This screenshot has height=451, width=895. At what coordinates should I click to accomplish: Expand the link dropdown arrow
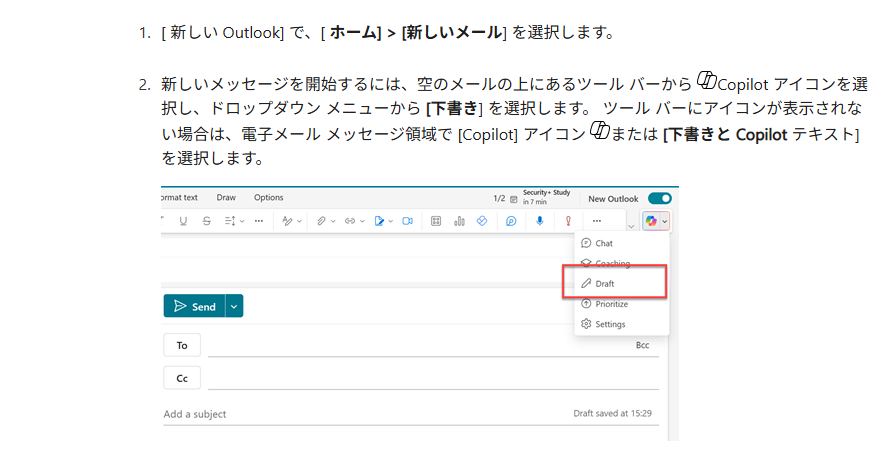tap(362, 222)
